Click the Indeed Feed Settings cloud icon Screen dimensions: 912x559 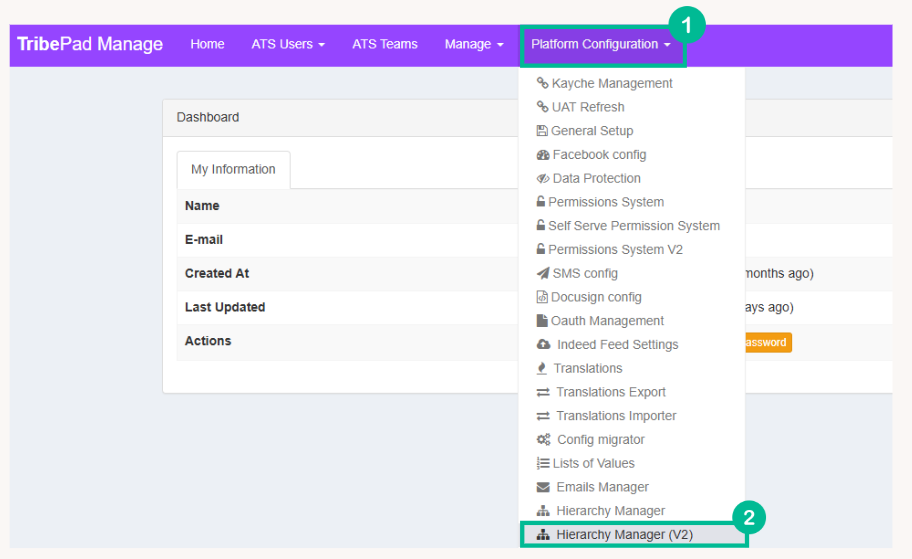[x=543, y=345]
